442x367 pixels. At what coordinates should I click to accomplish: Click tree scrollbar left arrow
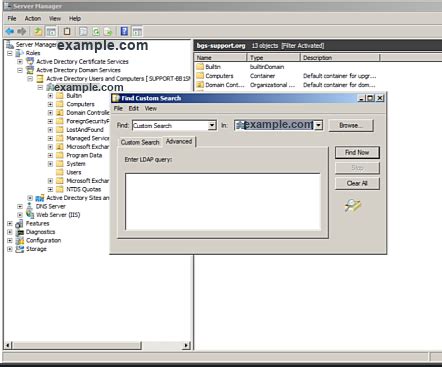point(8,345)
